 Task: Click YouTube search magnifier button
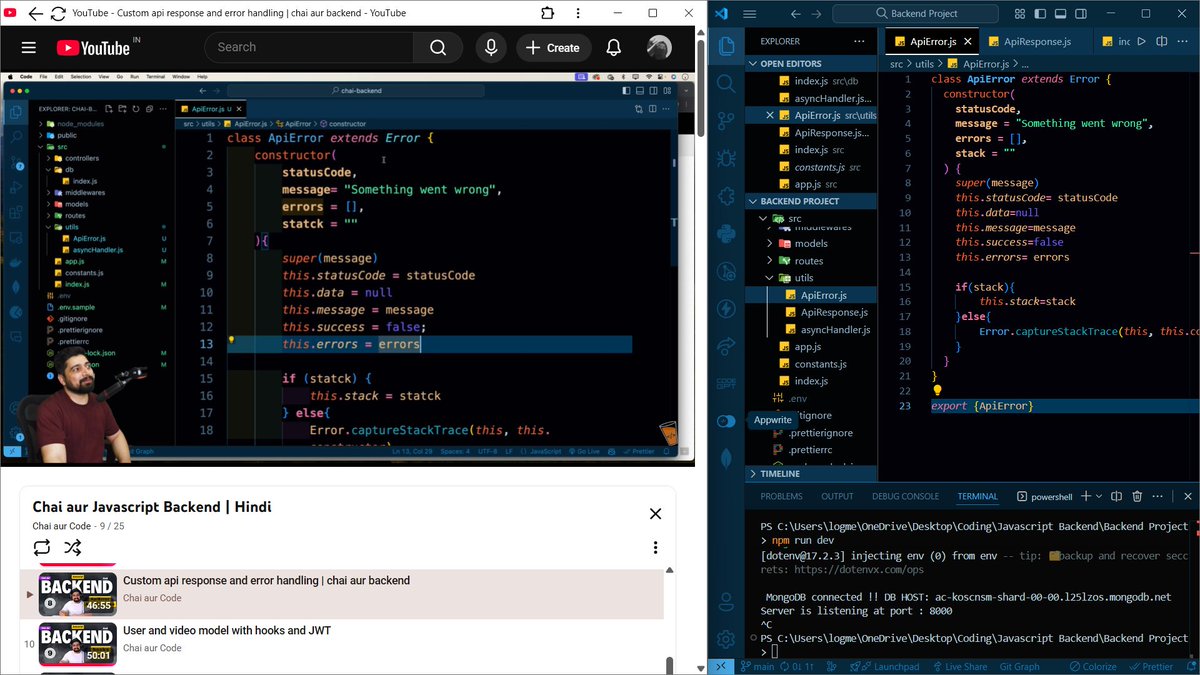[x=438, y=47]
